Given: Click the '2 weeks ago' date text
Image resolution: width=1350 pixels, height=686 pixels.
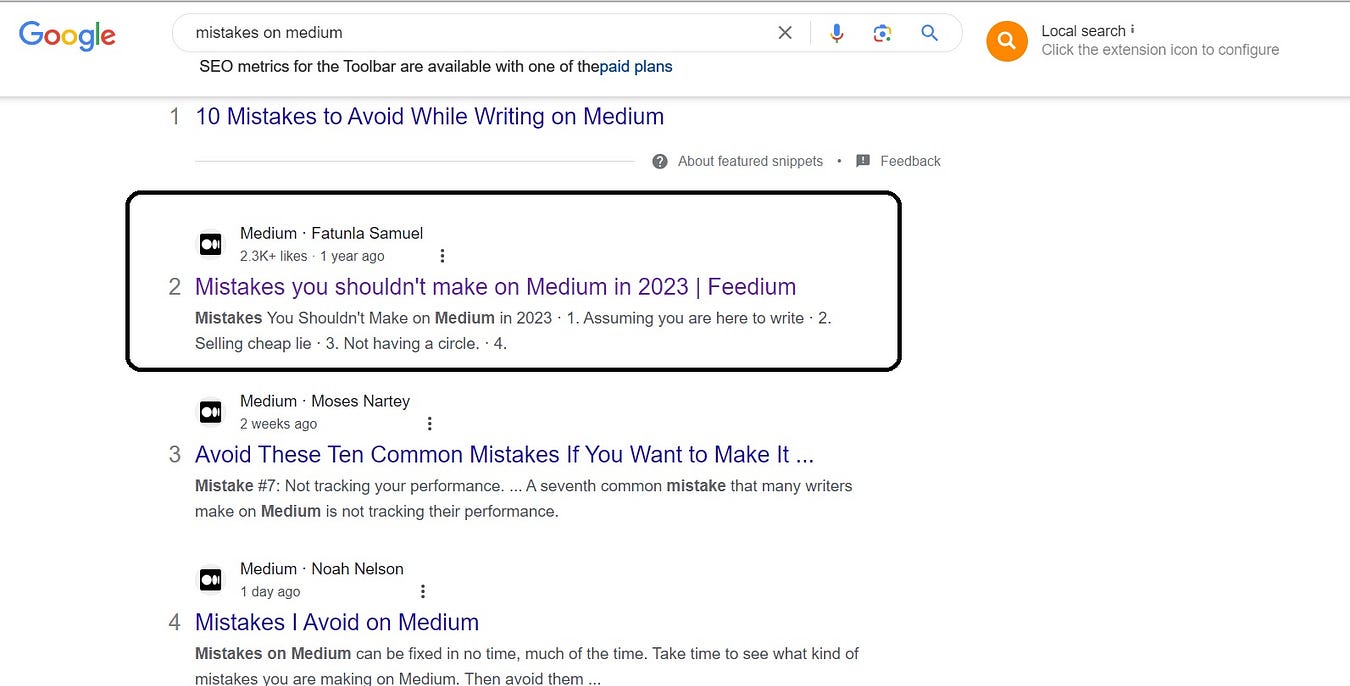Looking at the screenshot, I should tap(278, 424).
